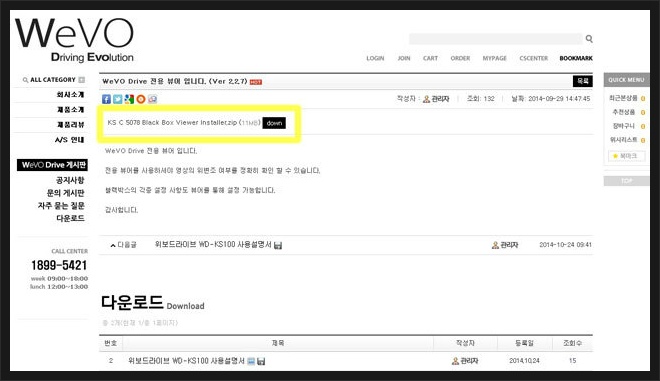Open the LOGIN menu item

point(375,58)
